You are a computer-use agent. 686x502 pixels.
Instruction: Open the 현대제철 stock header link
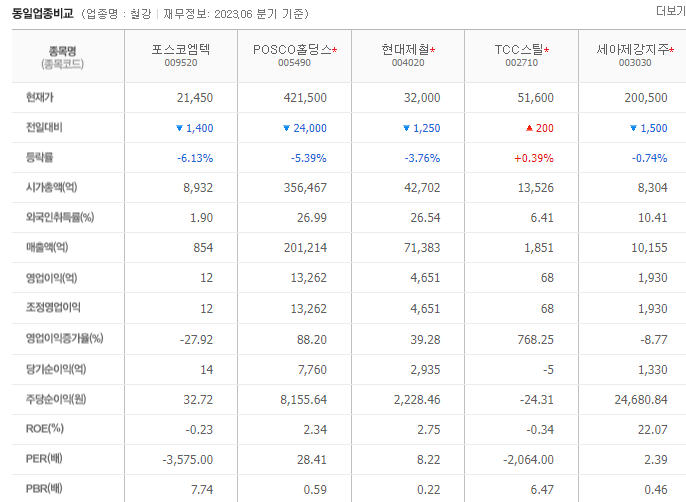(405, 49)
